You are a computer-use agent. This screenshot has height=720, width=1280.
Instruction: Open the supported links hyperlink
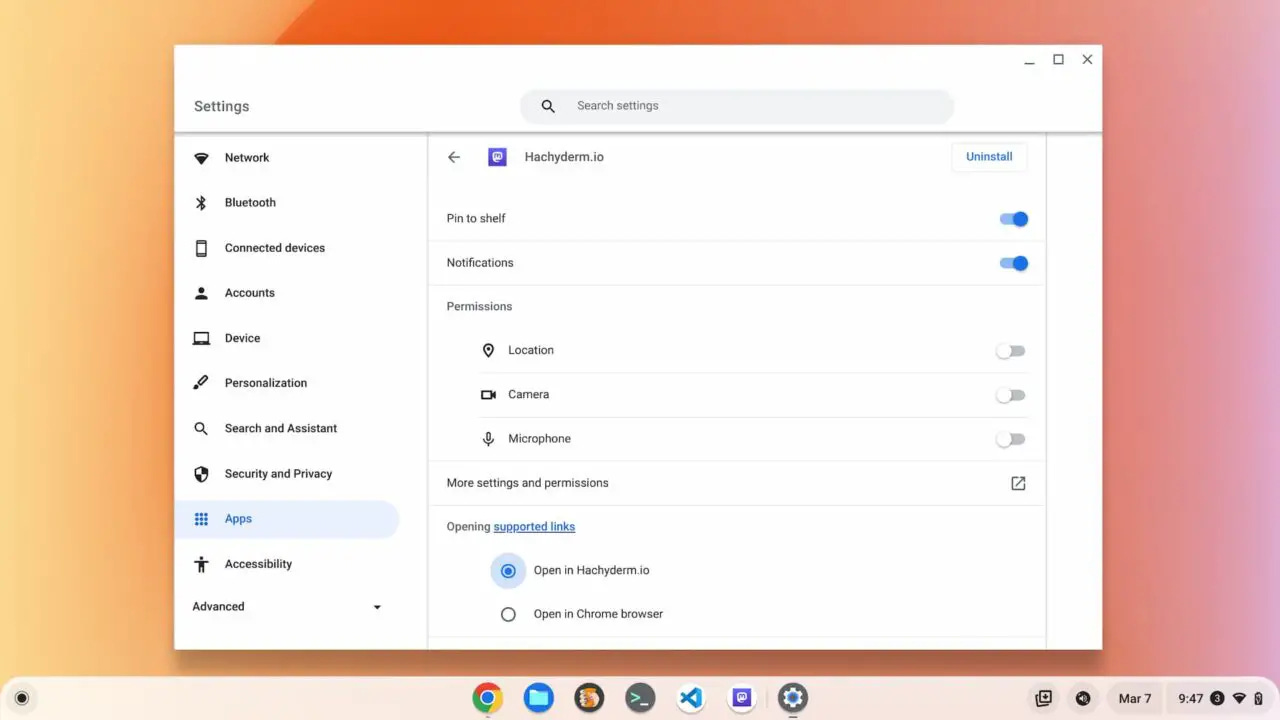click(534, 527)
